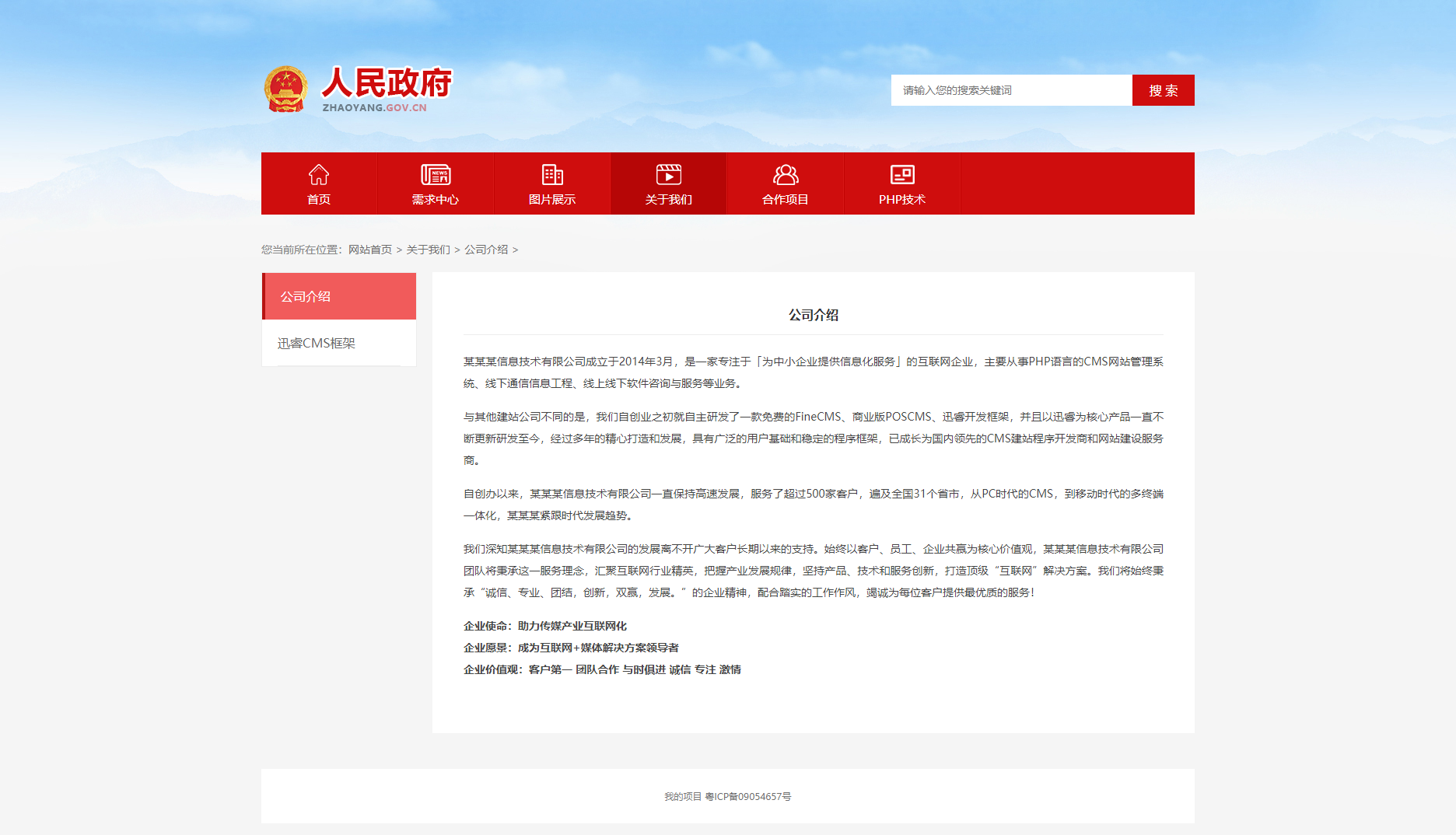The height and width of the screenshot is (835, 1456).
Task: Click the video clapper icon above 关于我们
Action: coord(669,174)
